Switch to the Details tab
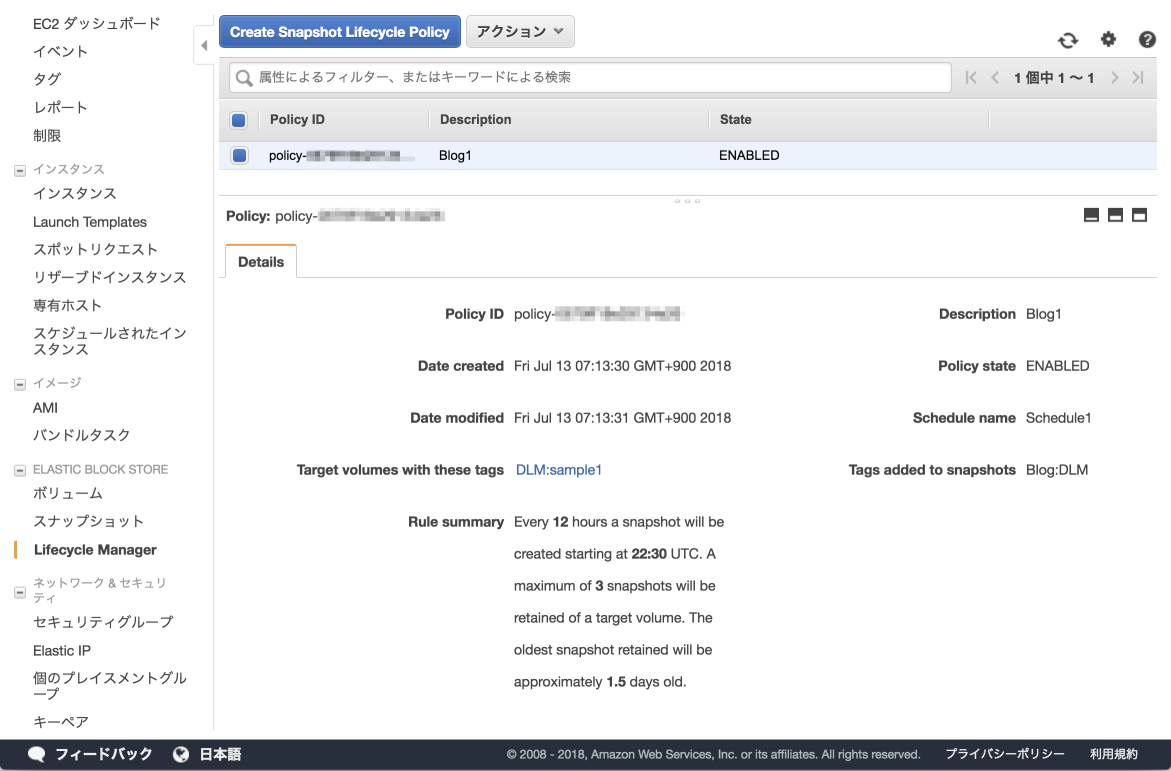Screen dimensions: 1171x771 pyautogui.click(x=260, y=261)
